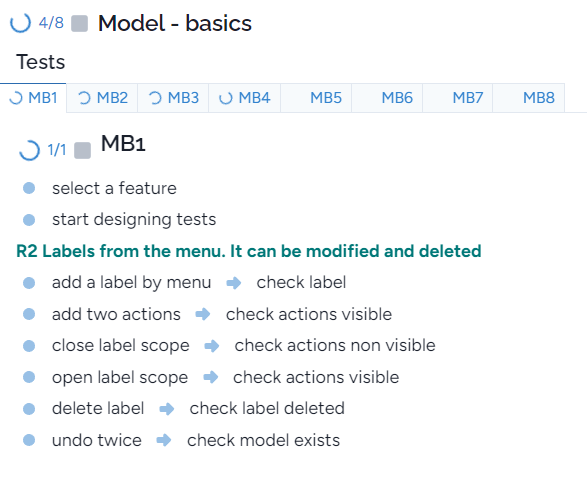
Task: Open the MB5 test tab
Action: click(316, 98)
